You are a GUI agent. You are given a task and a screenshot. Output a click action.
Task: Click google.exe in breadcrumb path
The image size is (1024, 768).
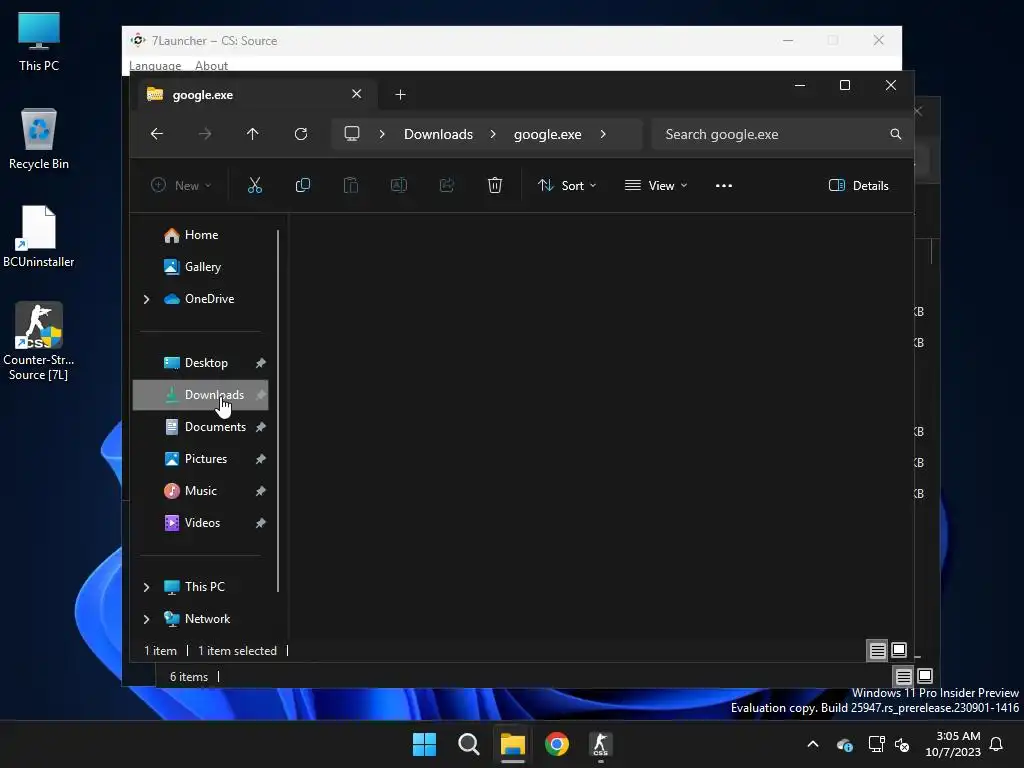pos(547,134)
